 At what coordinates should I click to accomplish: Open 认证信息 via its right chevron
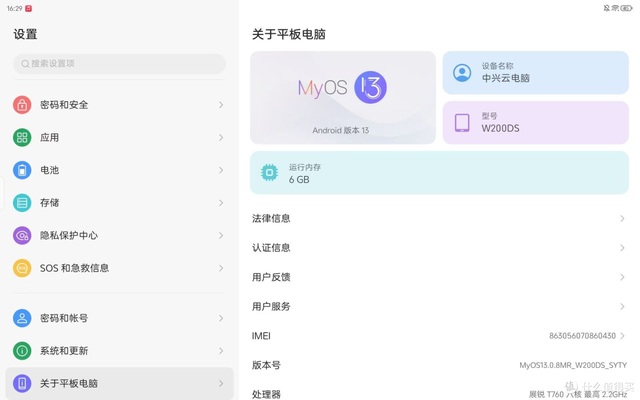click(x=622, y=248)
